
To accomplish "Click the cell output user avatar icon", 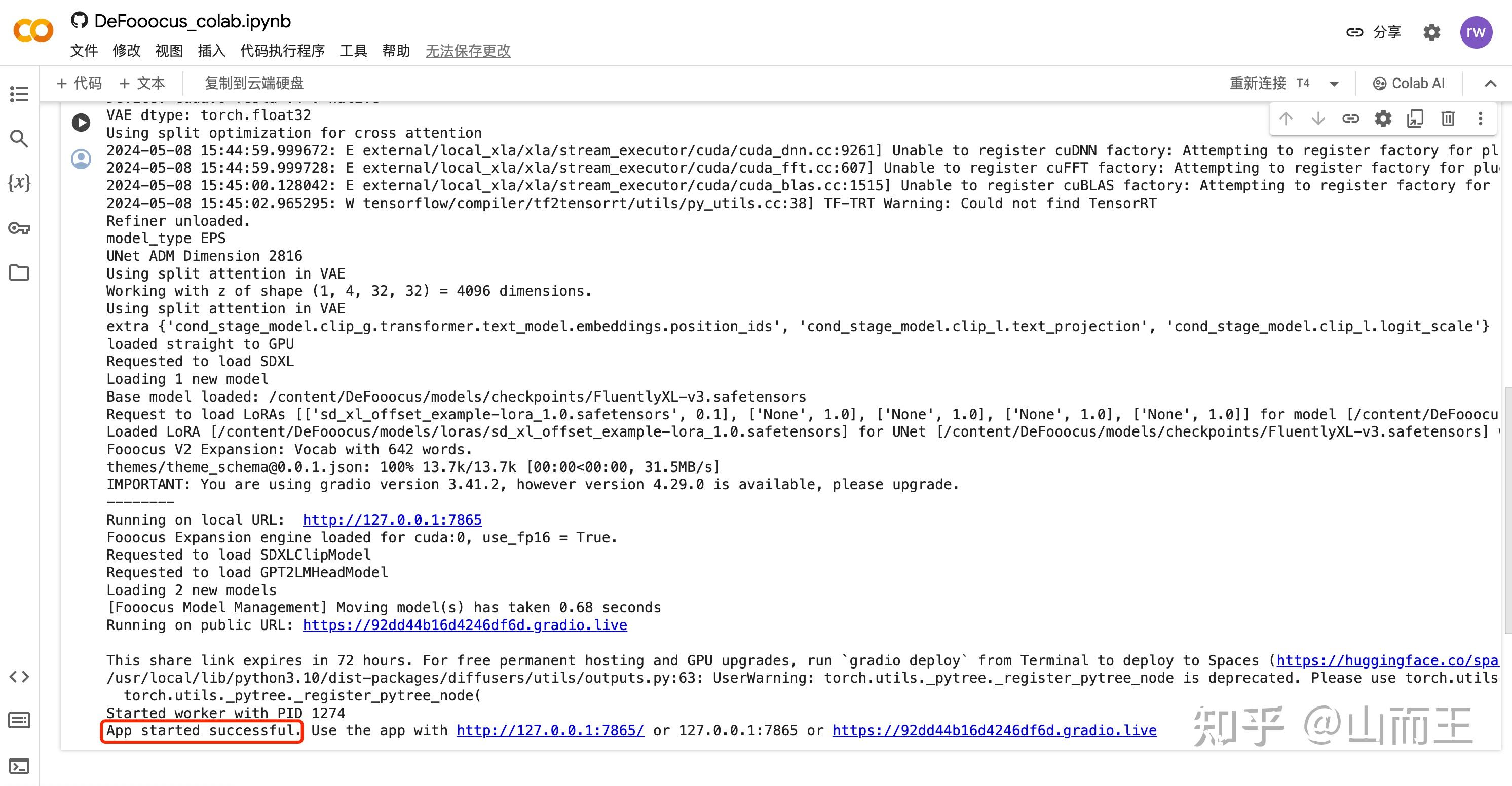I will pyautogui.click(x=81, y=159).
